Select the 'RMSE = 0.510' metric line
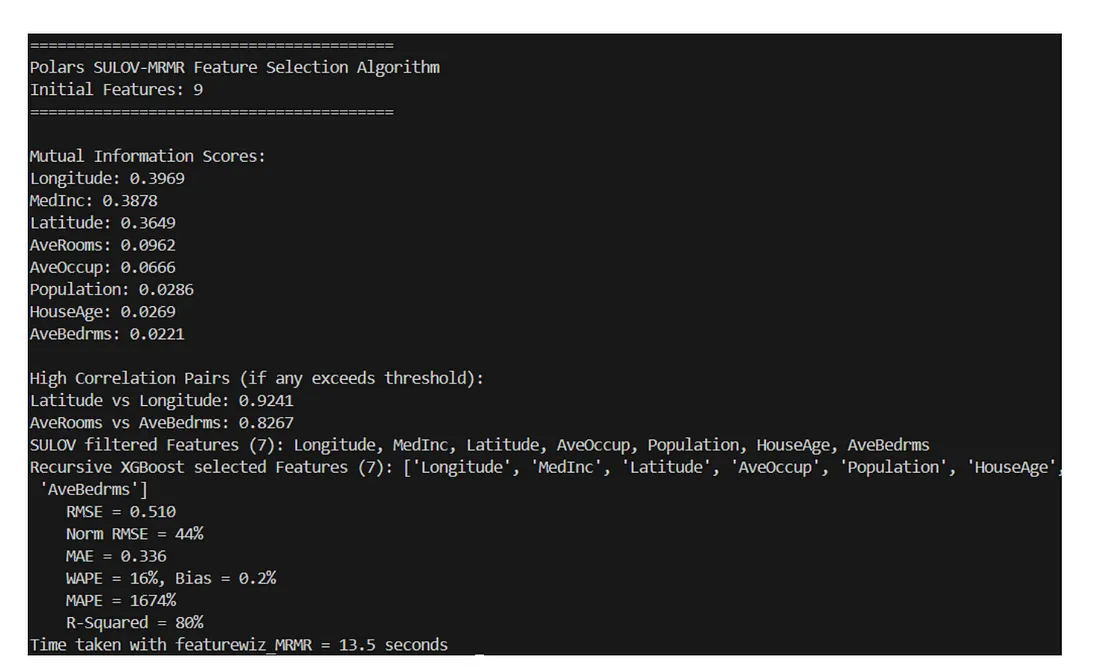 (x=121, y=512)
